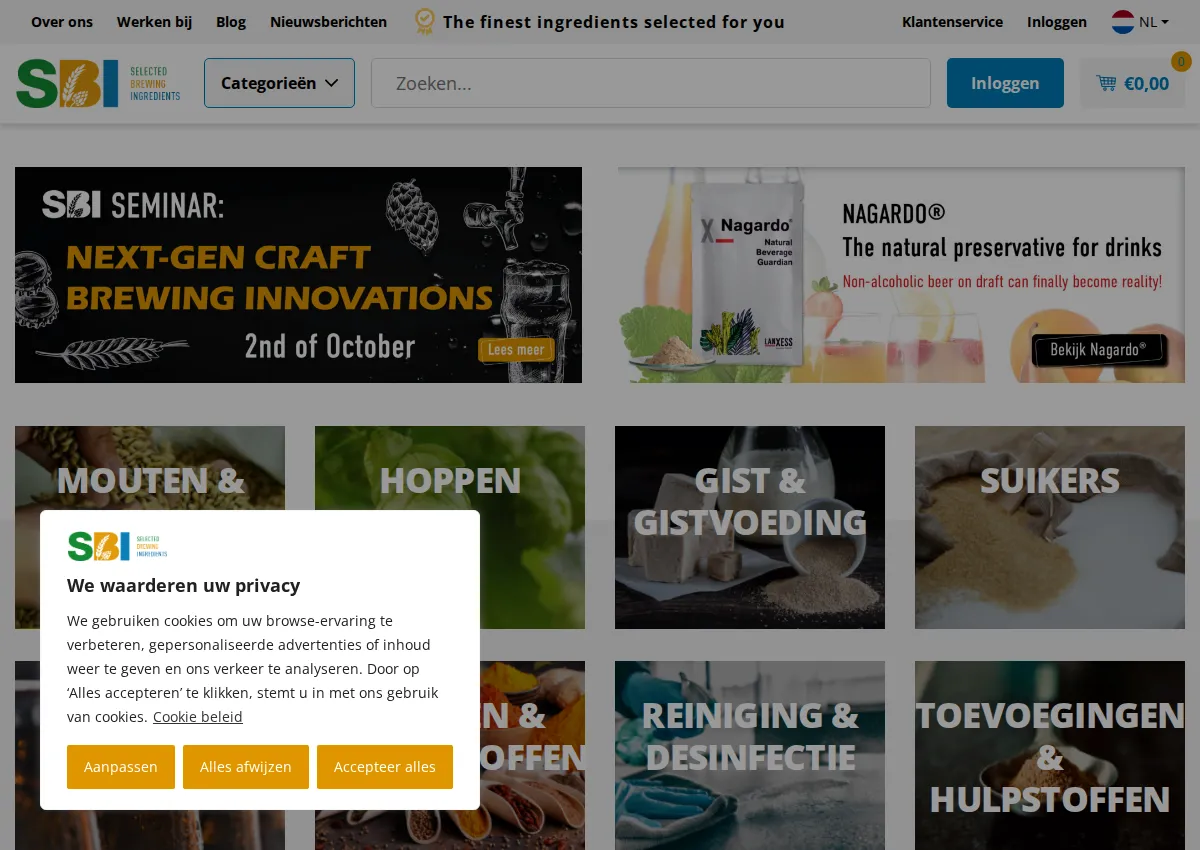Click 'The finest ingredients selected for you' text
The width and height of the screenshot is (1200, 850).
click(614, 22)
